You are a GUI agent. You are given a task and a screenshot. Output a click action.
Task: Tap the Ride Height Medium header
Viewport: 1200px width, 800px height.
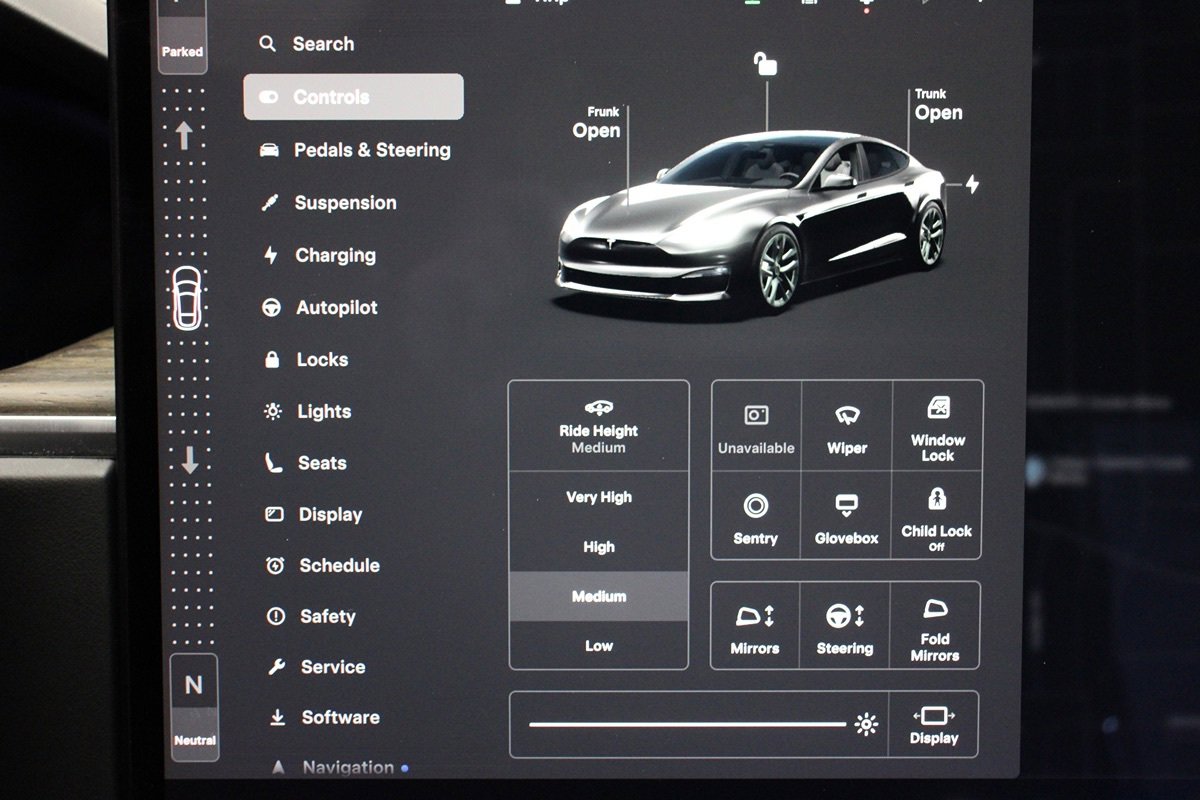coord(599,427)
